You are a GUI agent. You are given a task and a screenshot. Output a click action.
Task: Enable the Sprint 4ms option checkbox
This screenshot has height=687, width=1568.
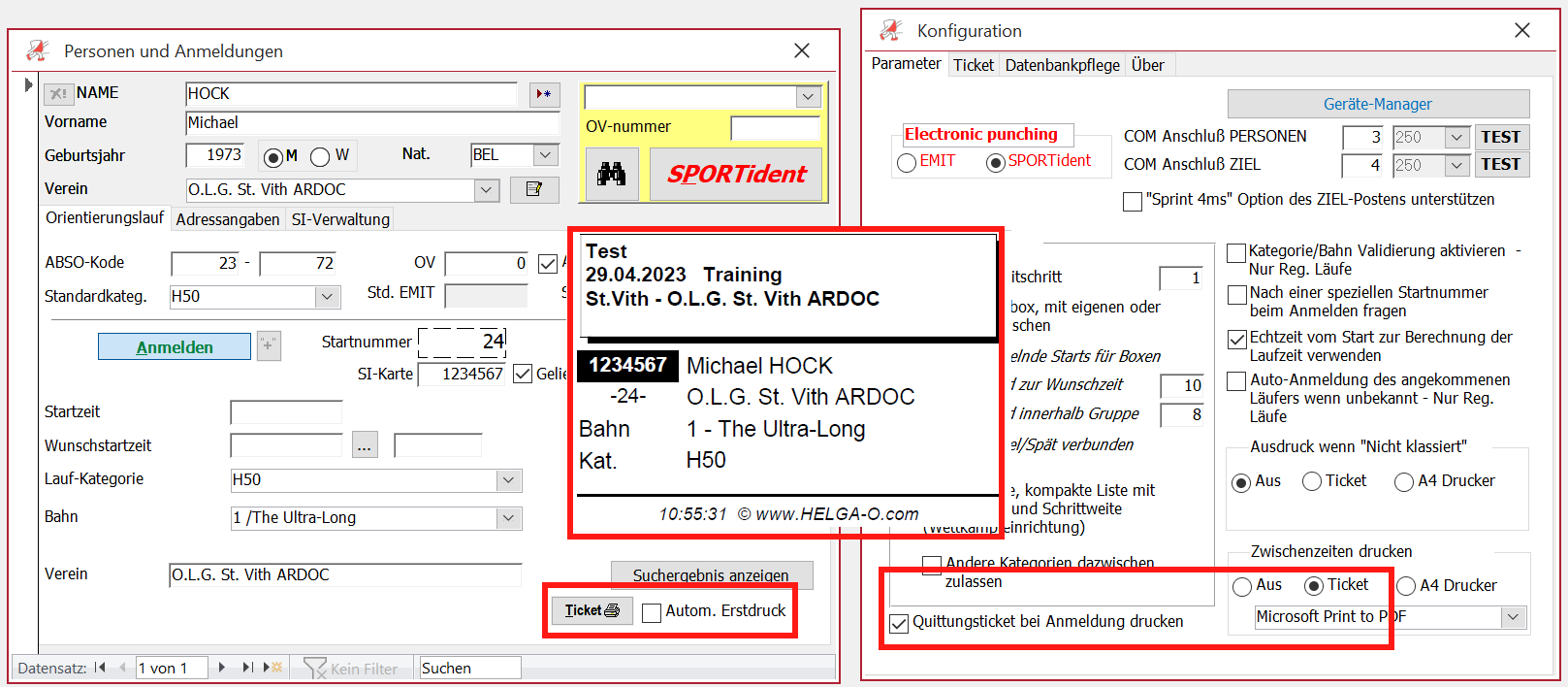click(1132, 202)
